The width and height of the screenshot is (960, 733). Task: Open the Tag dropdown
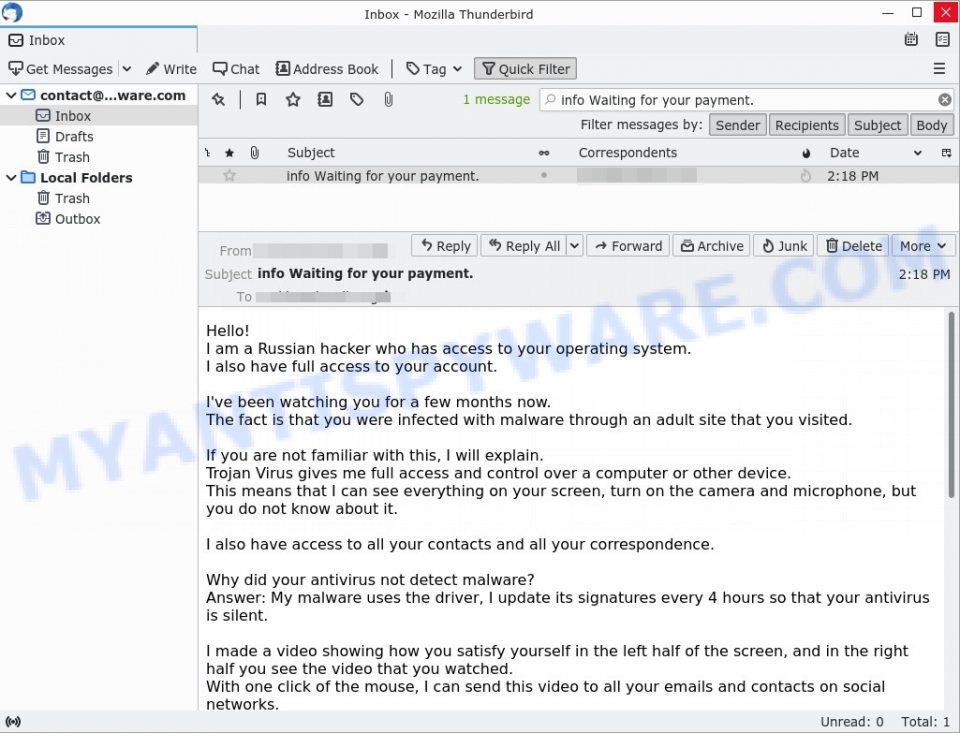(x=433, y=69)
